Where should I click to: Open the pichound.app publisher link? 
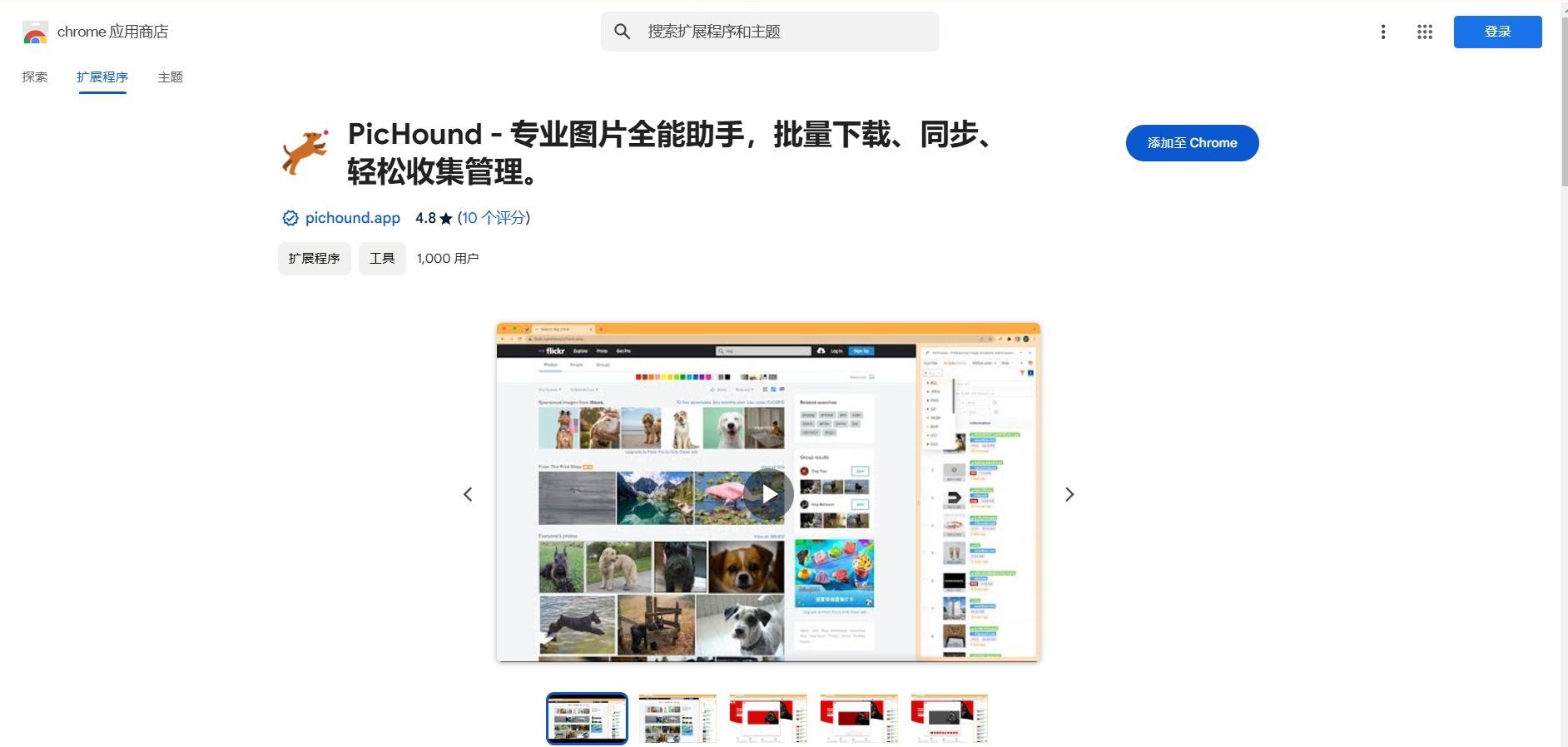pyautogui.click(x=353, y=218)
